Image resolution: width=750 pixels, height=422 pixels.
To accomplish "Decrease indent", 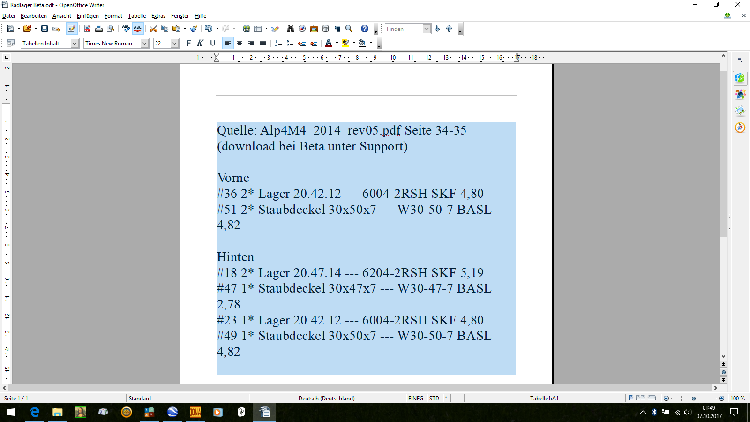I will click(x=301, y=43).
